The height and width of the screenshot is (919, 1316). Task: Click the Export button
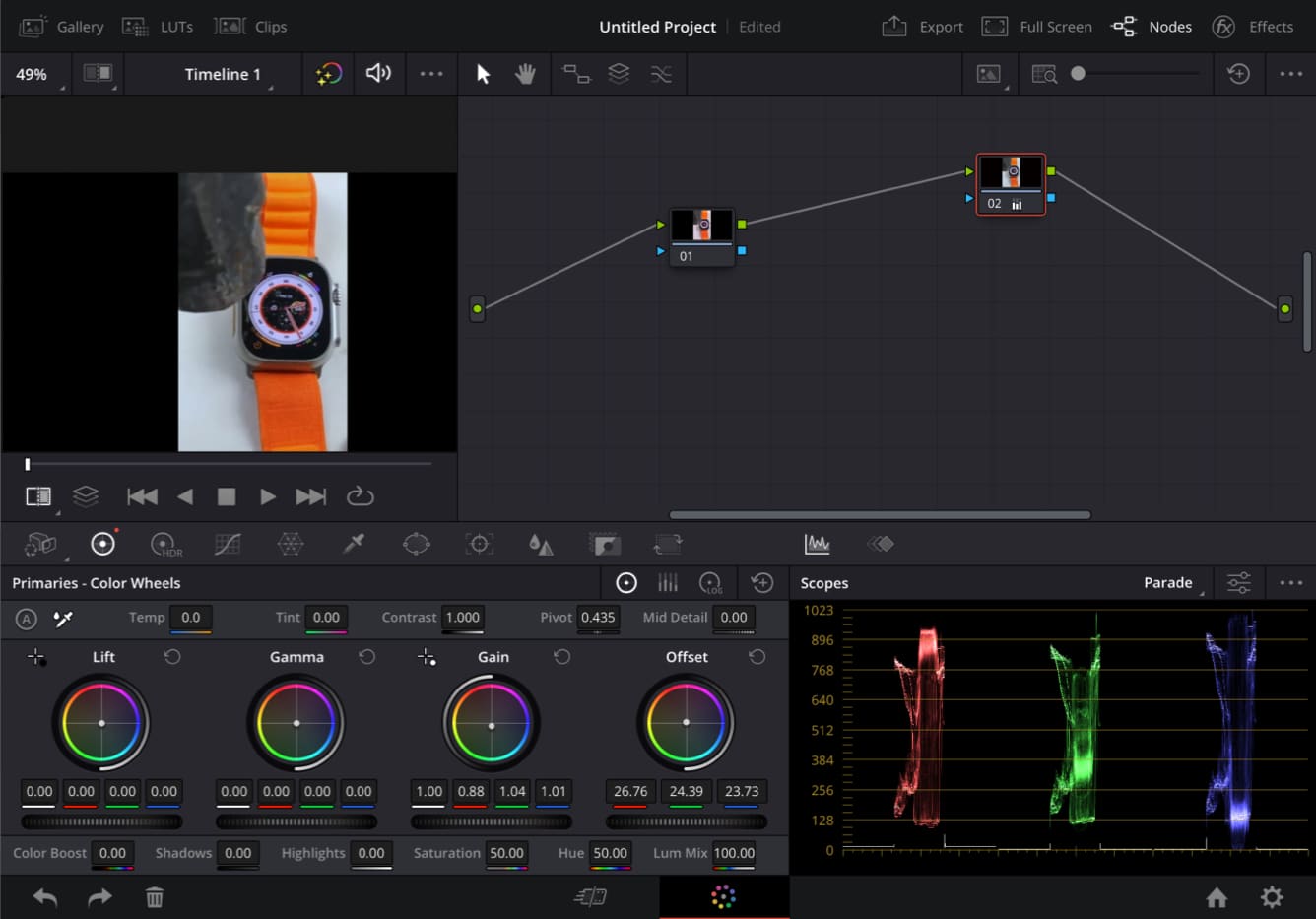[922, 27]
